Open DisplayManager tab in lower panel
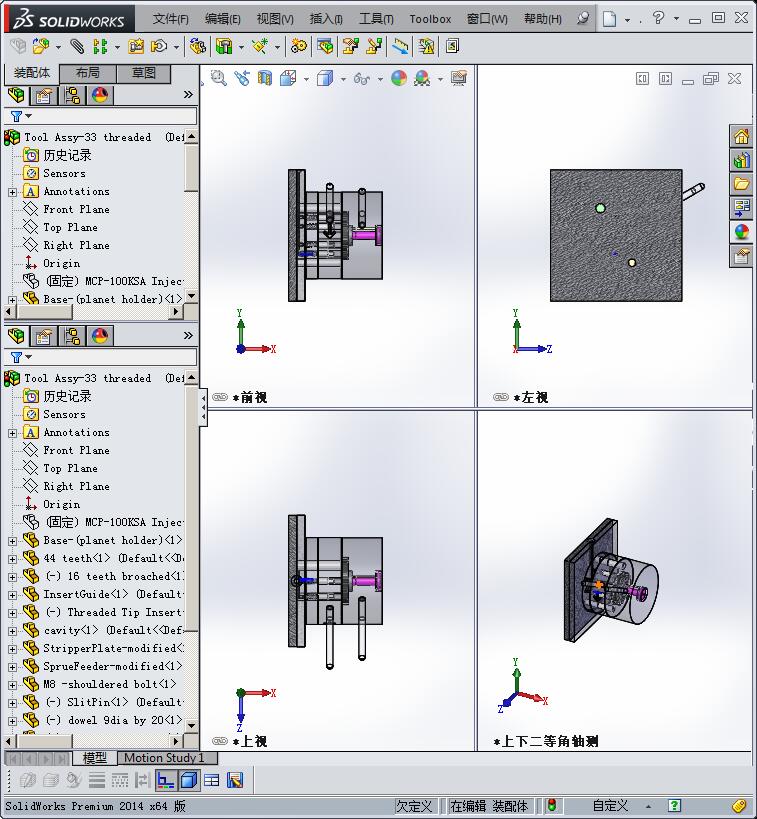The width and height of the screenshot is (757, 819). click(100, 336)
